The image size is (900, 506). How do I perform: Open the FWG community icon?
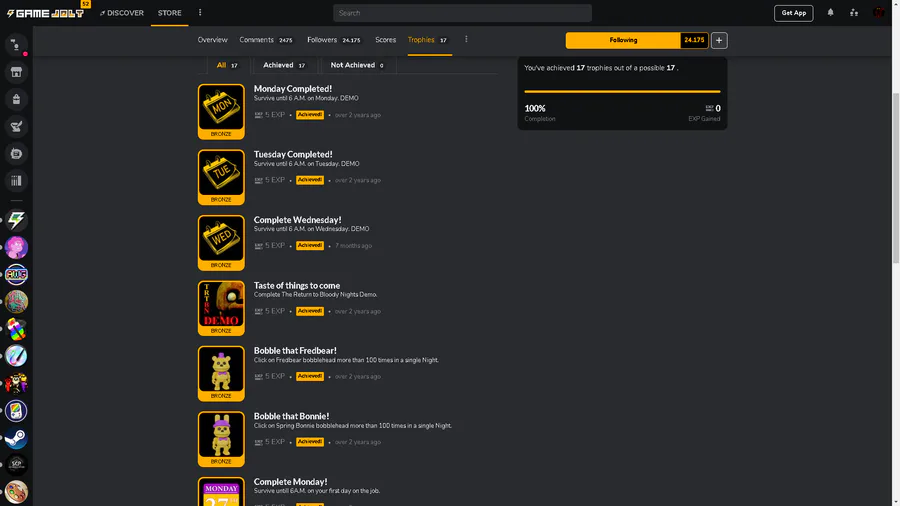click(x=16, y=274)
